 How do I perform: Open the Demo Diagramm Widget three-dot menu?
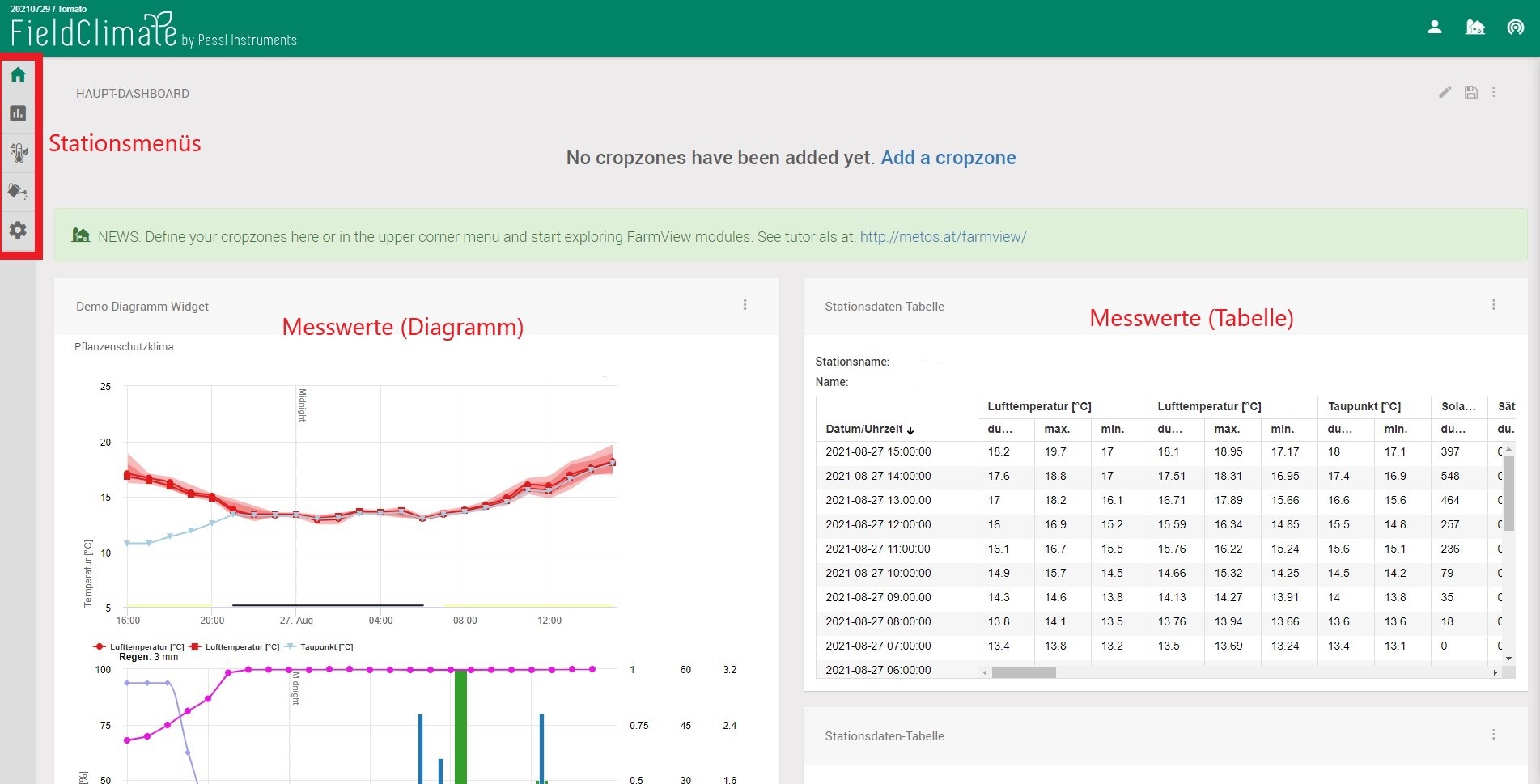745,305
